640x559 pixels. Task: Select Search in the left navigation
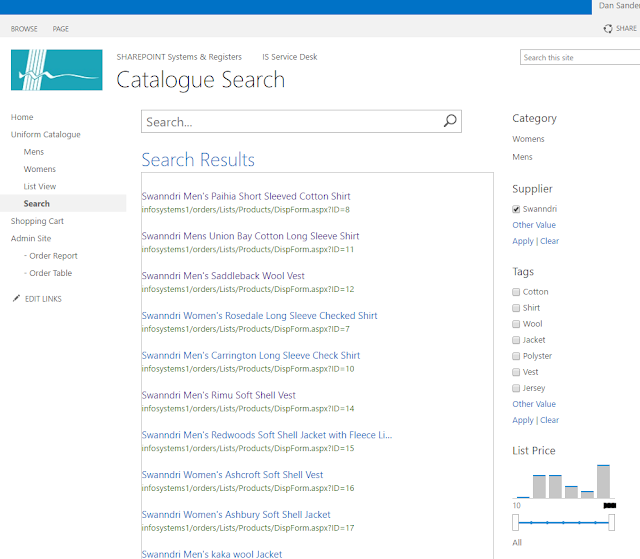click(x=37, y=204)
